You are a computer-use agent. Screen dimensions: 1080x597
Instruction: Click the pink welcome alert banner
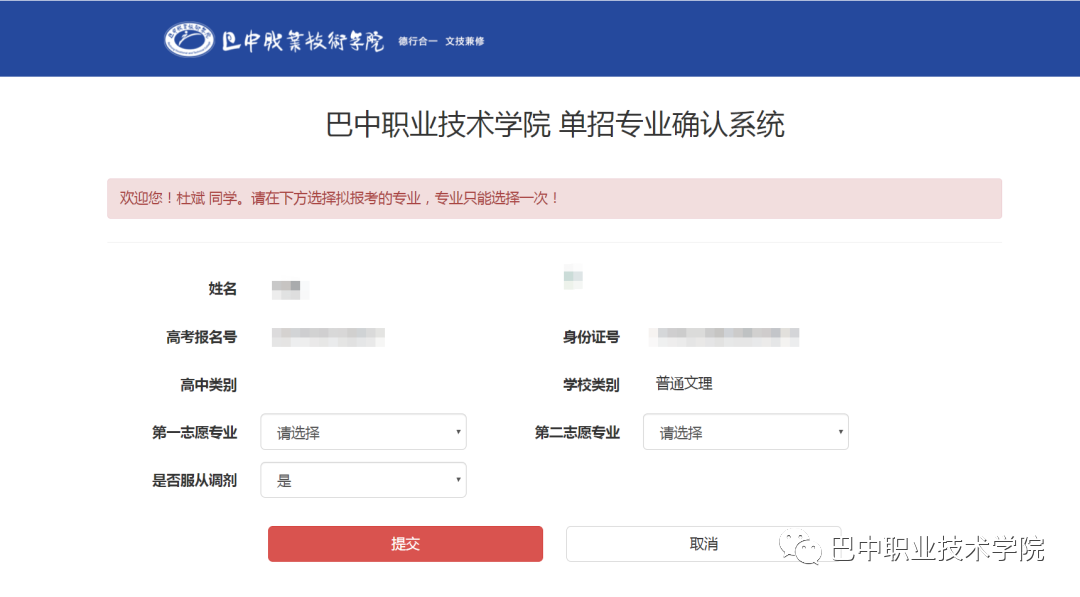point(554,198)
